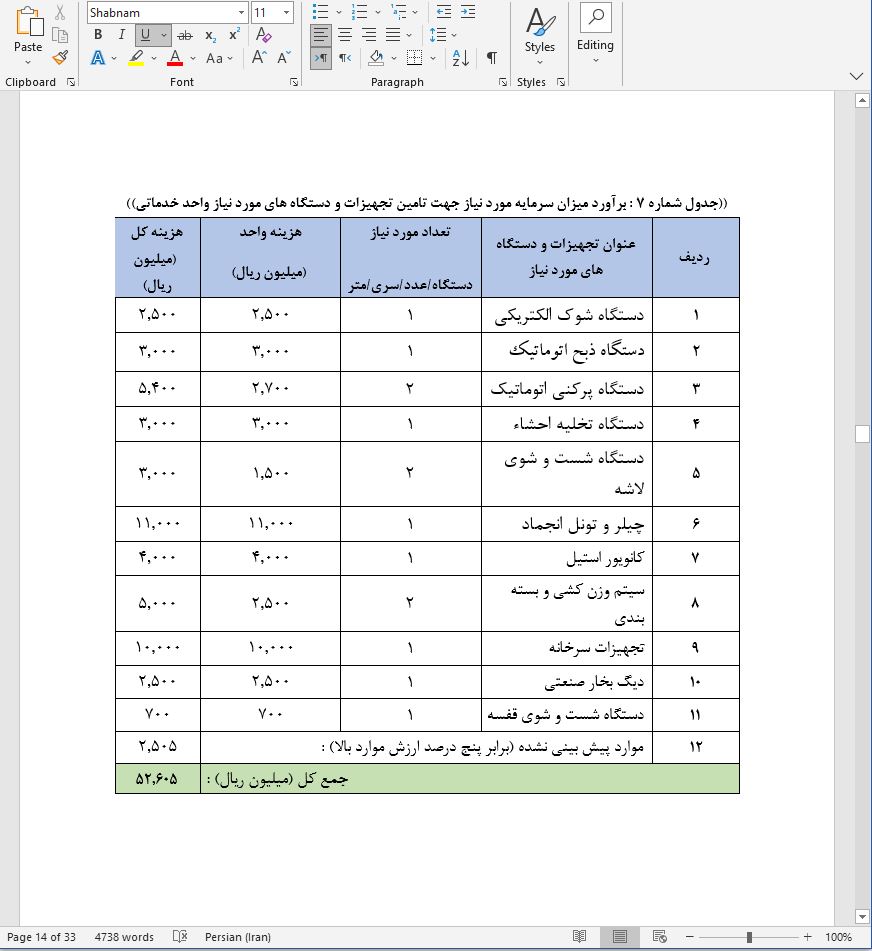Image resolution: width=872 pixels, height=951 pixels.
Task: Apply strikethrough formatting
Action: pos(184,35)
